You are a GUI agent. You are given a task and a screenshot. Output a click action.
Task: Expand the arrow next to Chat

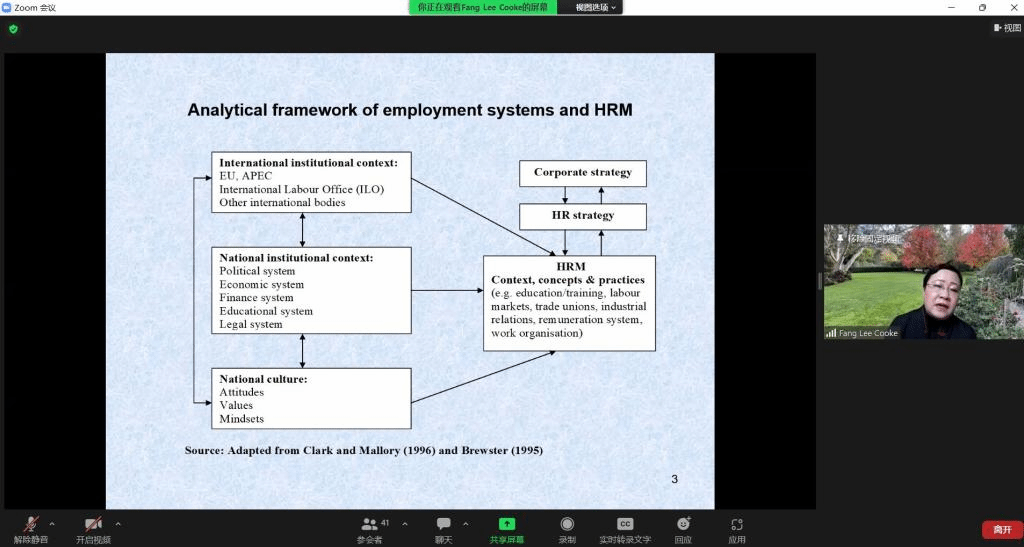(x=466, y=523)
